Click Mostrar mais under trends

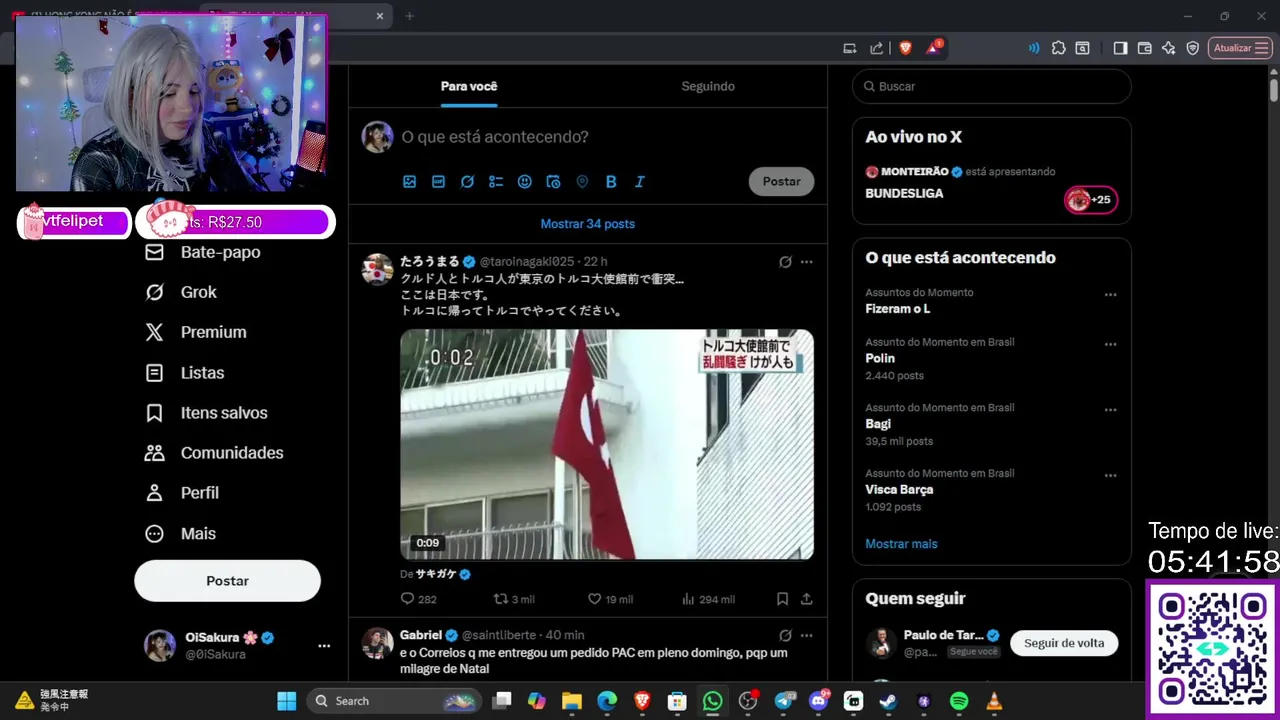(x=901, y=544)
